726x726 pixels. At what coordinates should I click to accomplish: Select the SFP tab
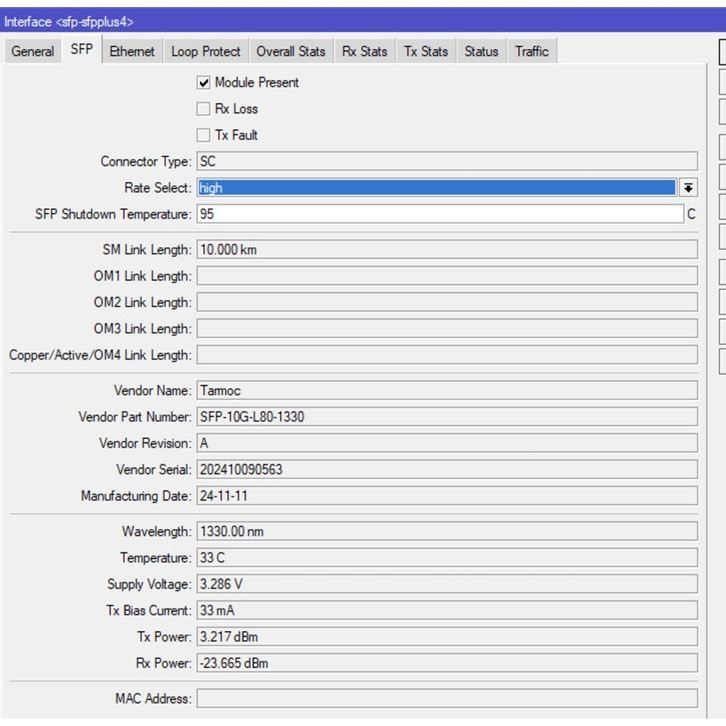click(x=82, y=50)
